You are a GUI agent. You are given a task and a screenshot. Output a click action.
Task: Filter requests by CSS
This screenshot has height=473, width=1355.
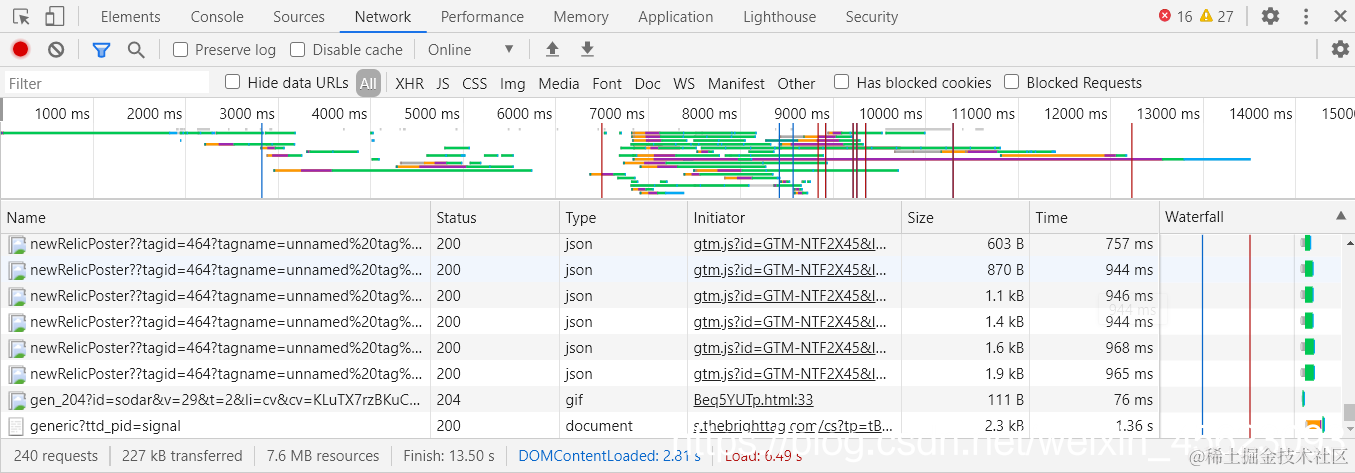474,83
